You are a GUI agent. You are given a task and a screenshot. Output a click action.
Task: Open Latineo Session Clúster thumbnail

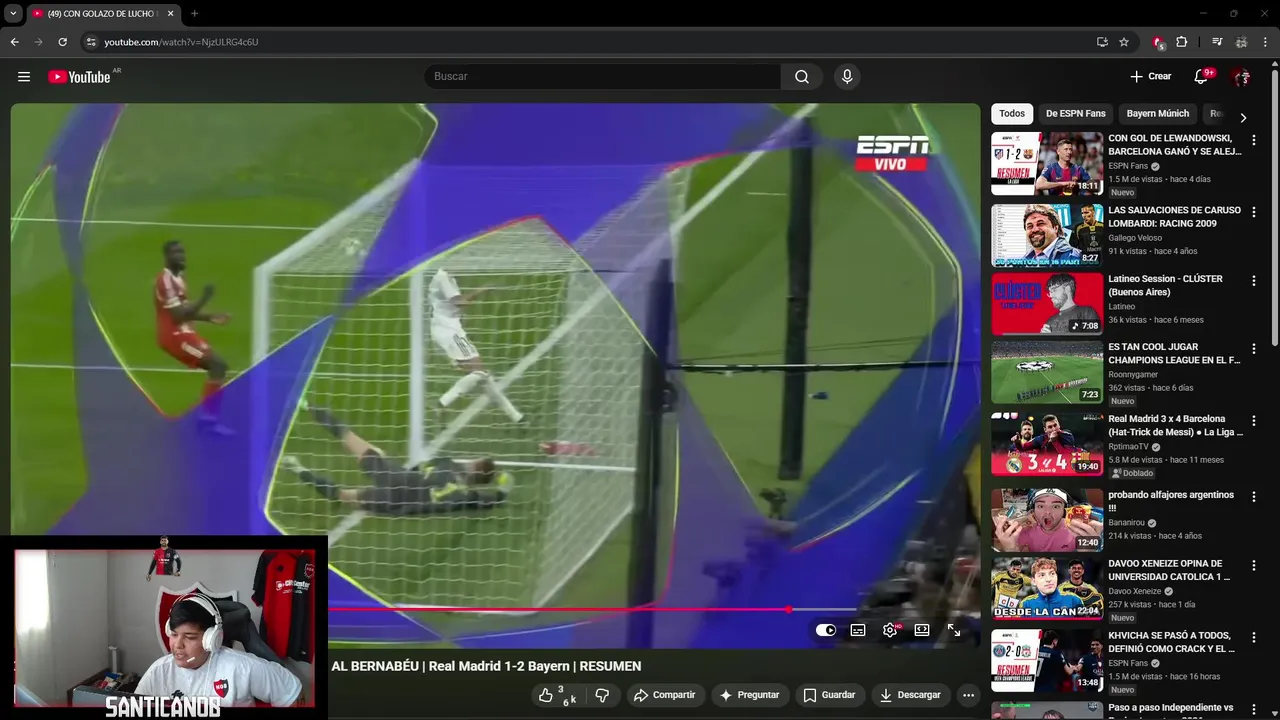[x=1047, y=304]
